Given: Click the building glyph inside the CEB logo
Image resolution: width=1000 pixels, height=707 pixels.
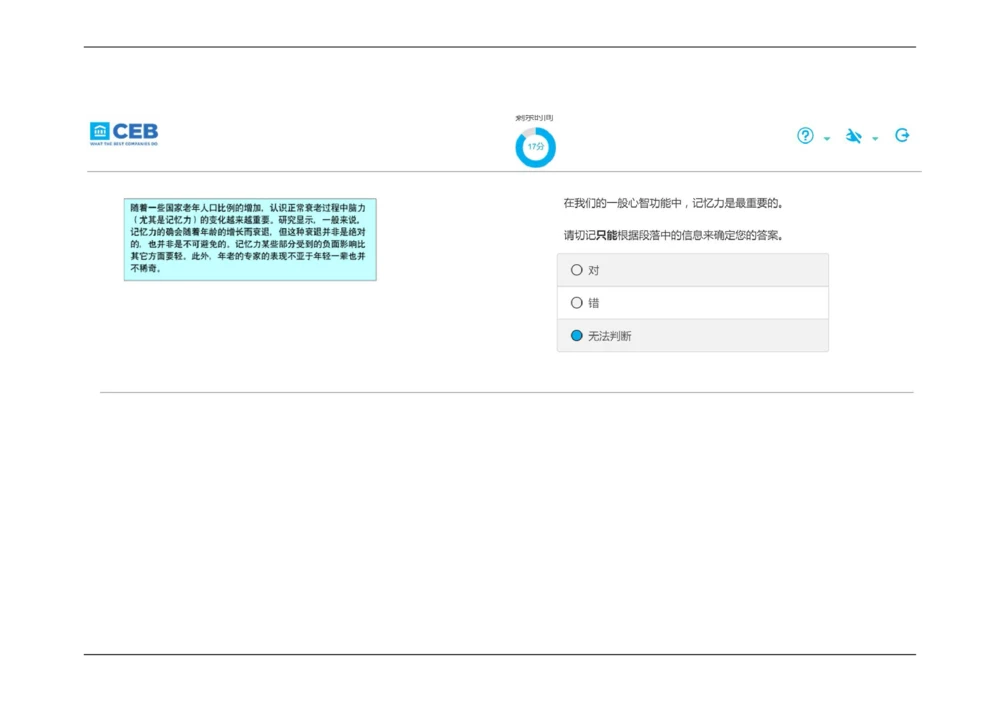Looking at the screenshot, I should coord(99,131).
